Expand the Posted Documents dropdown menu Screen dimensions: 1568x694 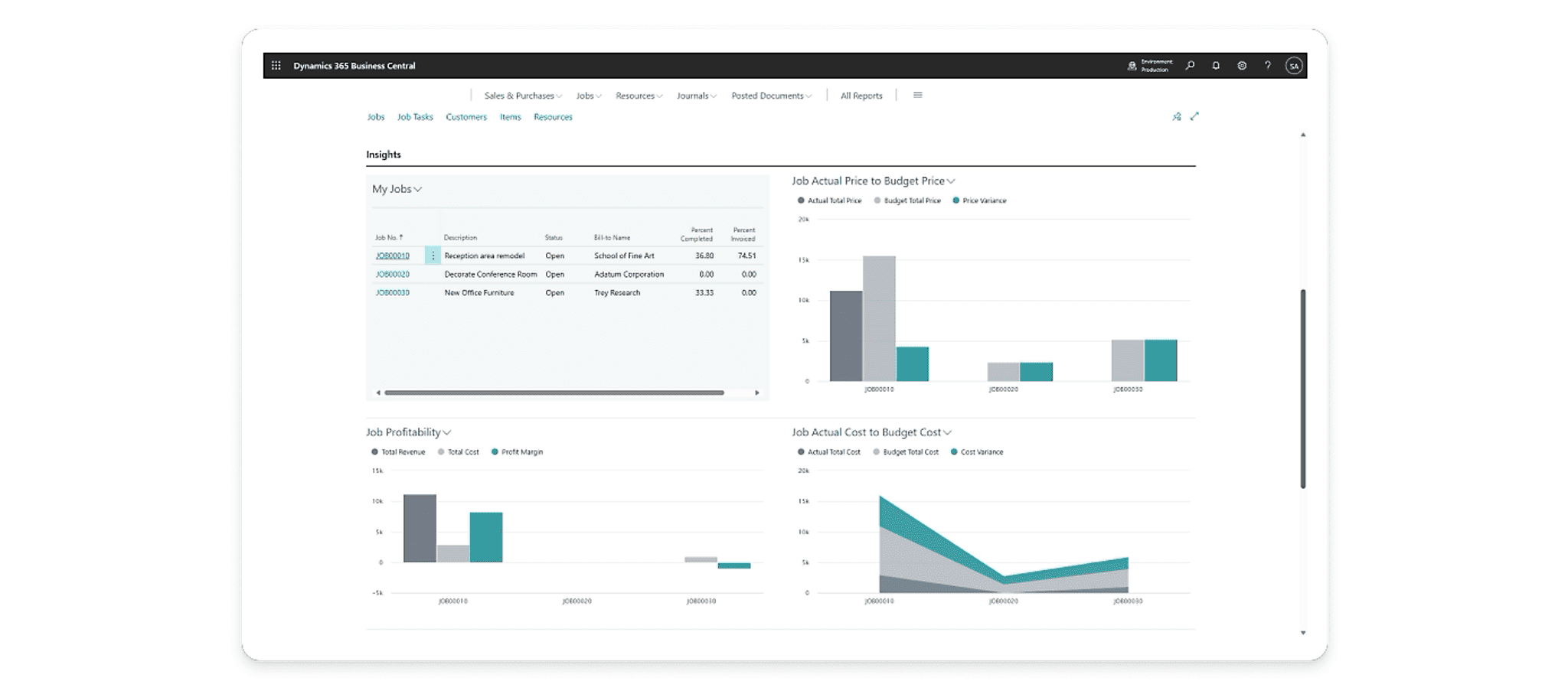(x=771, y=96)
